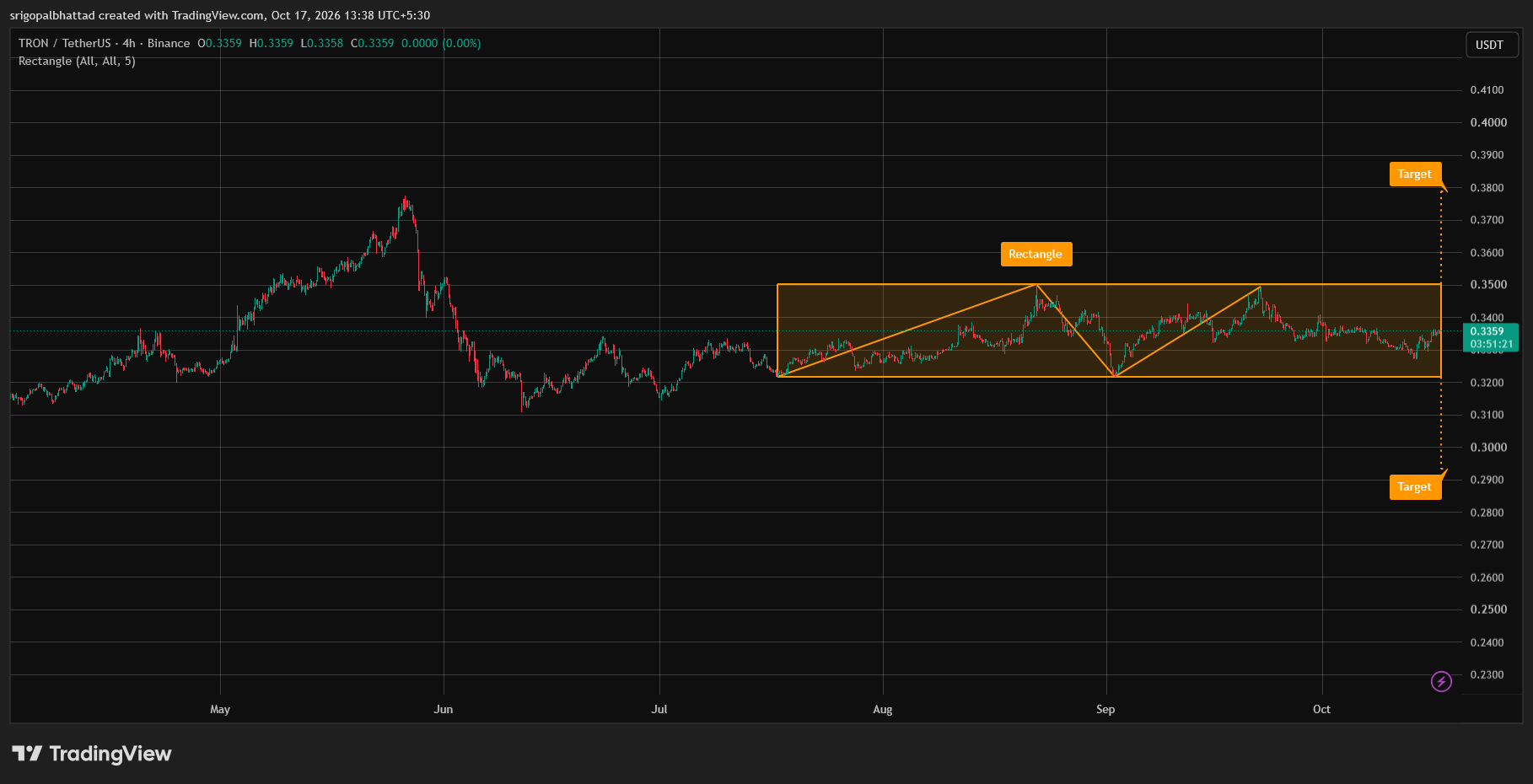The height and width of the screenshot is (784, 1533).
Task: Click the 0.2500 price axis label
Action: (x=1488, y=609)
